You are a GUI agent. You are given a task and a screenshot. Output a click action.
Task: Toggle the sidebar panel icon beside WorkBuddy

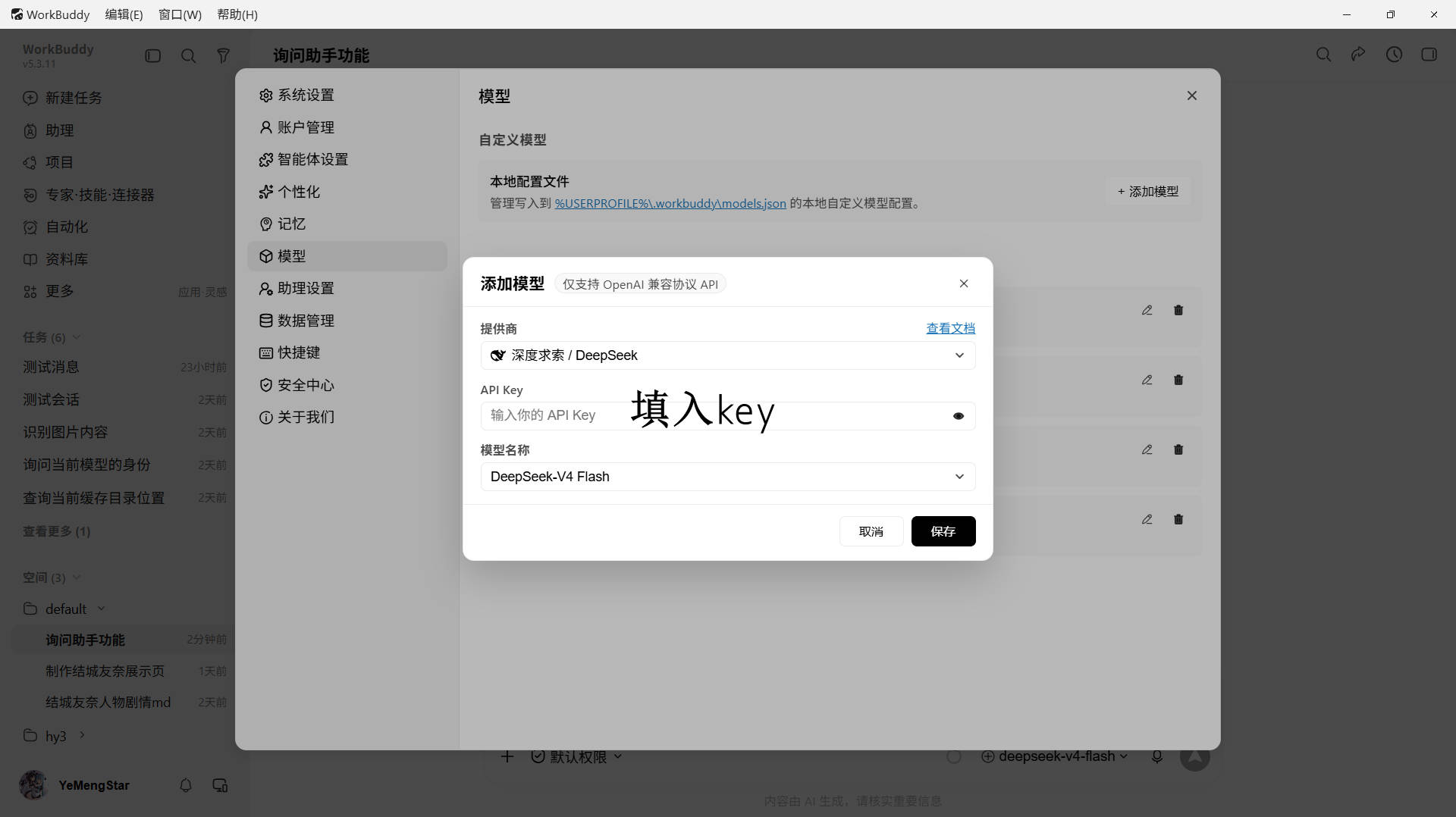[x=153, y=55]
